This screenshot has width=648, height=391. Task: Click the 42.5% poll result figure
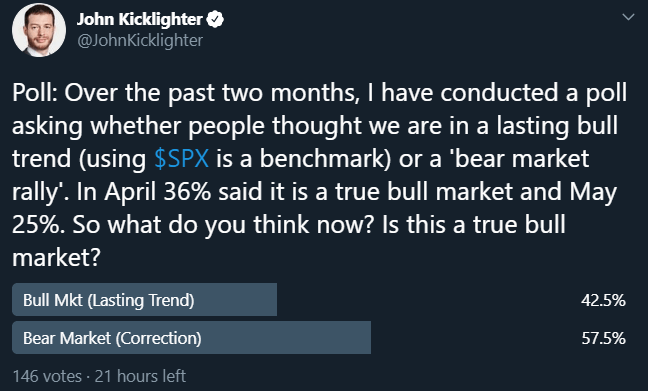coord(603,300)
